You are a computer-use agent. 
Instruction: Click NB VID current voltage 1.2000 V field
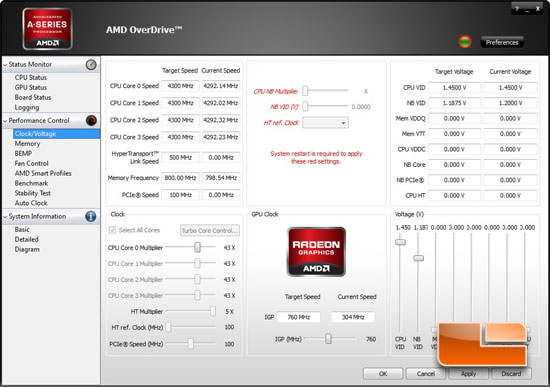(x=510, y=103)
